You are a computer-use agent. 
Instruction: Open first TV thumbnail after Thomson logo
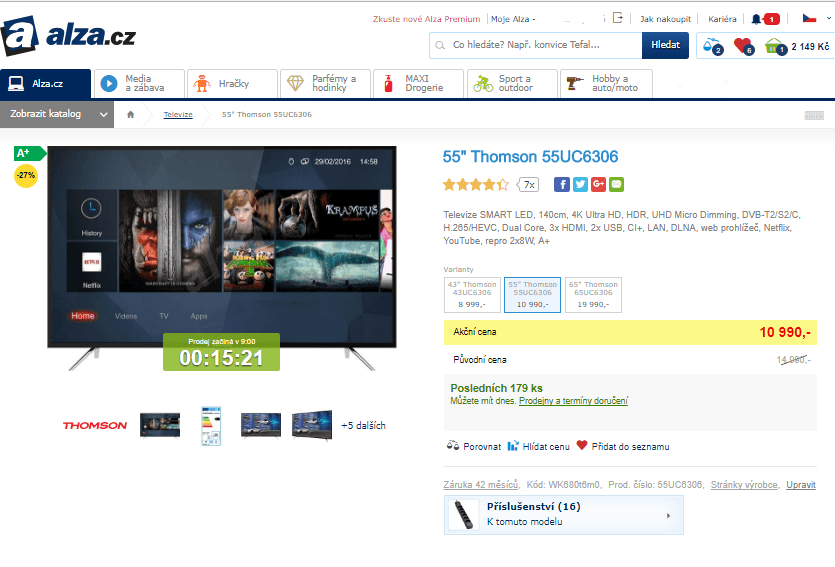(x=160, y=425)
